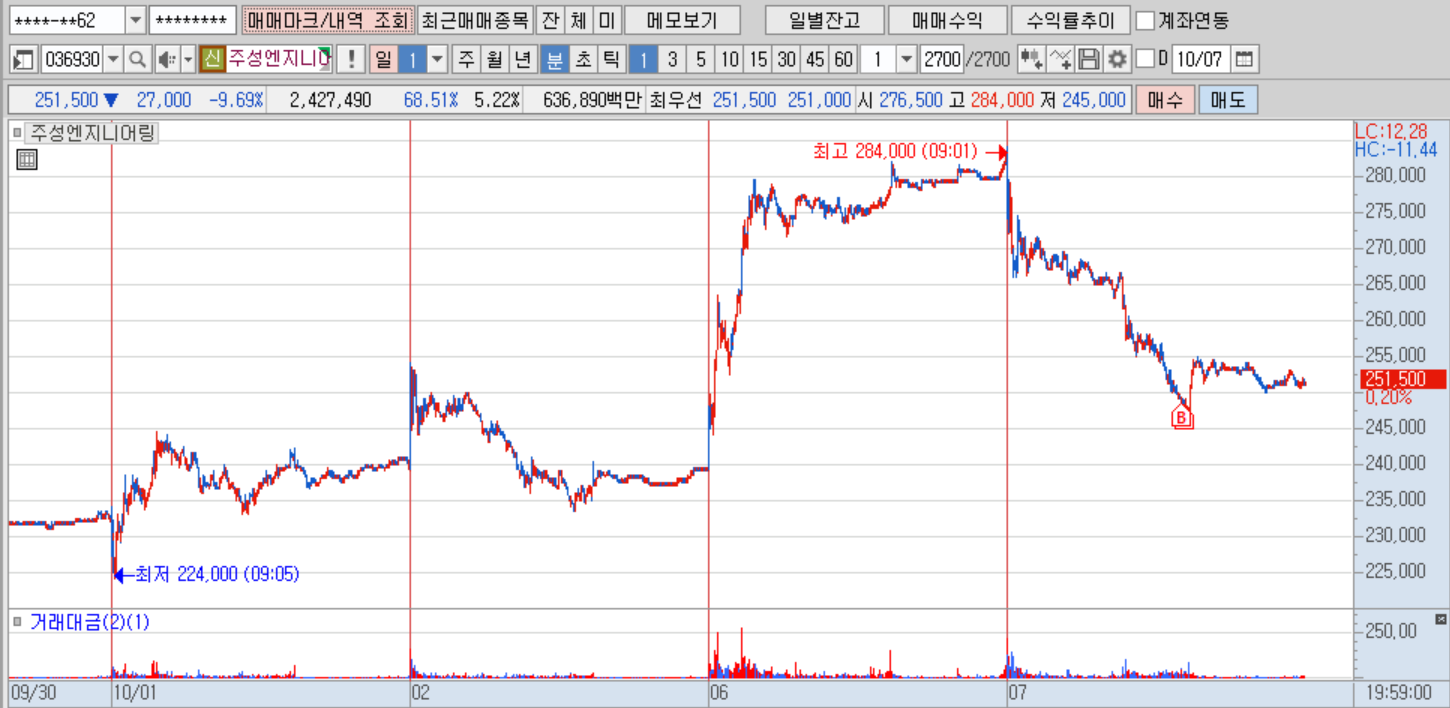Expand the speaker options dropdown arrow
The image size is (1450, 708).
coord(188,59)
